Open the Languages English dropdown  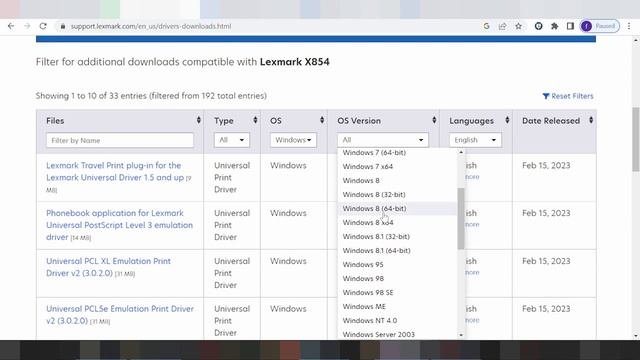pyautogui.click(x=475, y=140)
